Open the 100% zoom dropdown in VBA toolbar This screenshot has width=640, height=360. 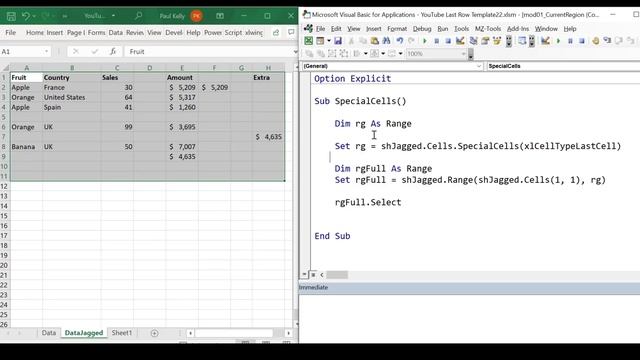coord(464,54)
